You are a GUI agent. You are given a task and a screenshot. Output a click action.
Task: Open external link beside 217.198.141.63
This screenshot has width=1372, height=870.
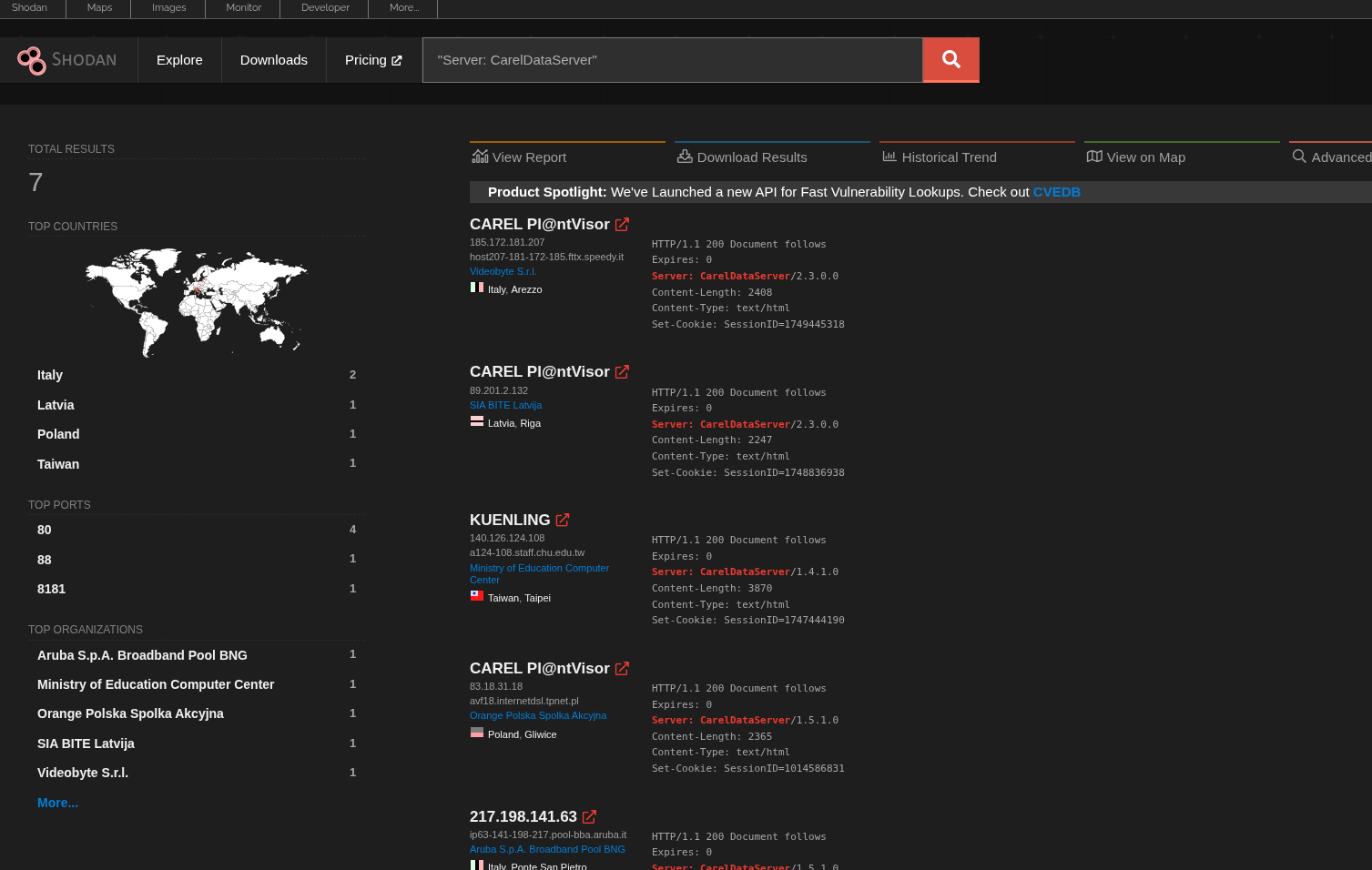[x=588, y=816]
